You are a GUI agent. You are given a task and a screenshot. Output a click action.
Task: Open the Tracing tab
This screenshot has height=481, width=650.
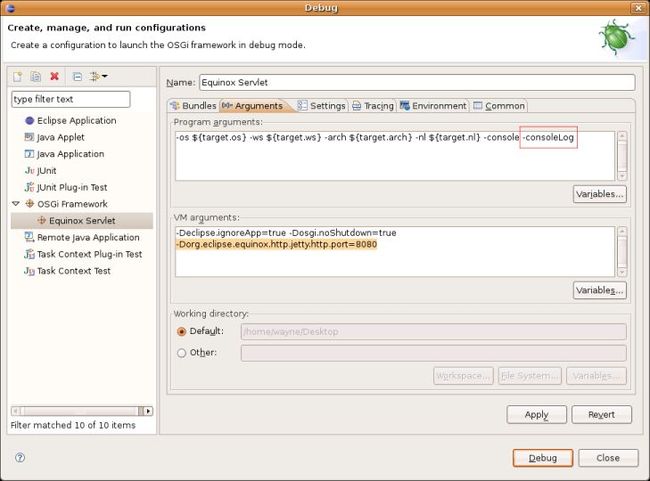pyautogui.click(x=373, y=106)
